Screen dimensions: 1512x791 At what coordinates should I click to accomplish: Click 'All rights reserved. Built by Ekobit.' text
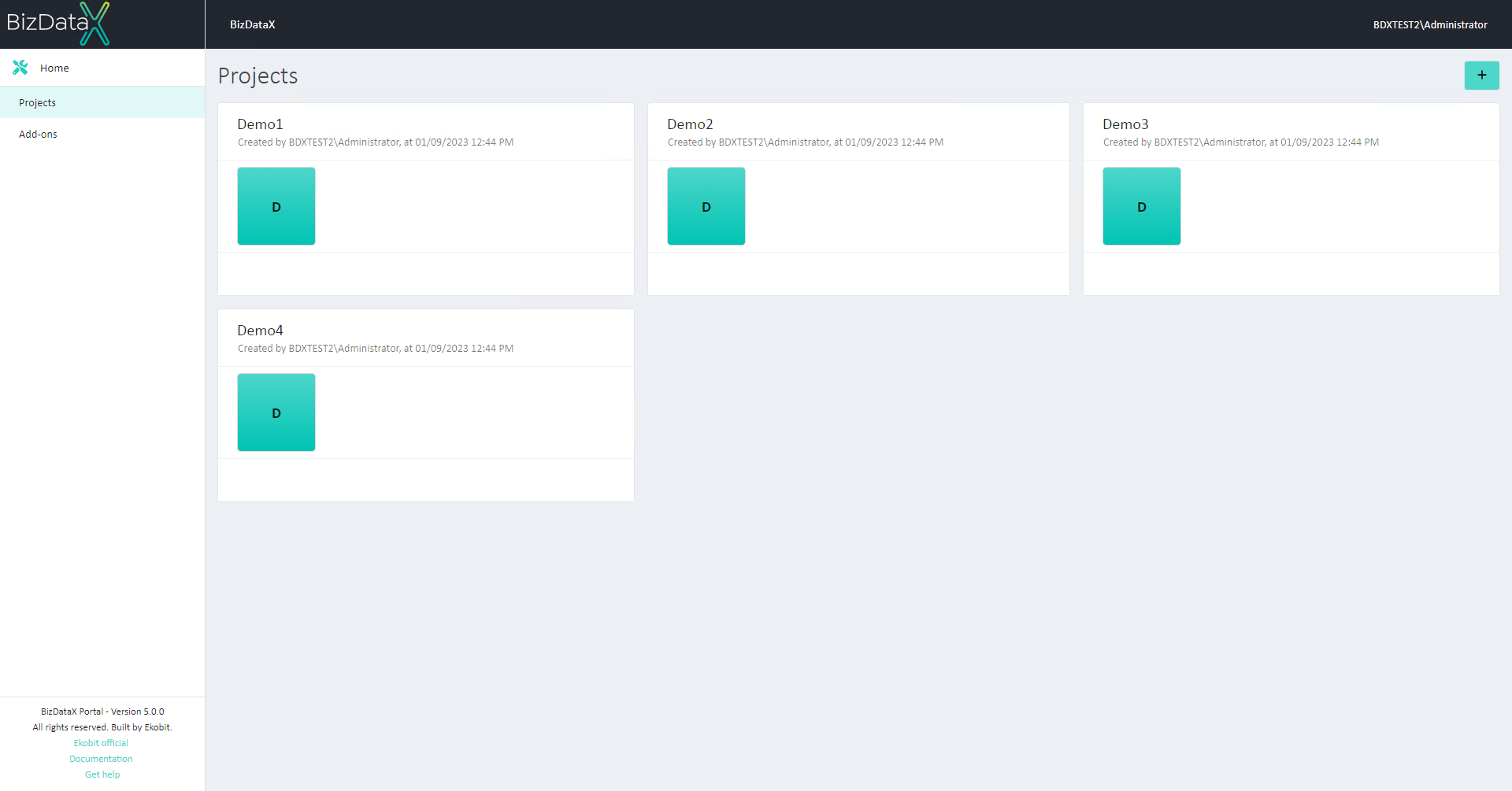[102, 727]
